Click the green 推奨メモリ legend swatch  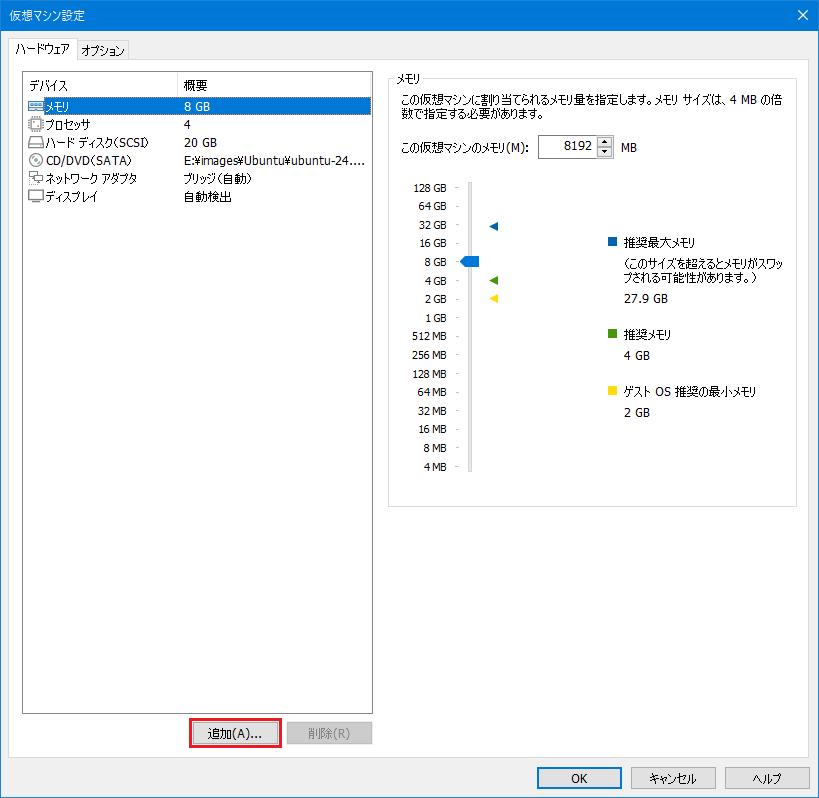(x=613, y=333)
